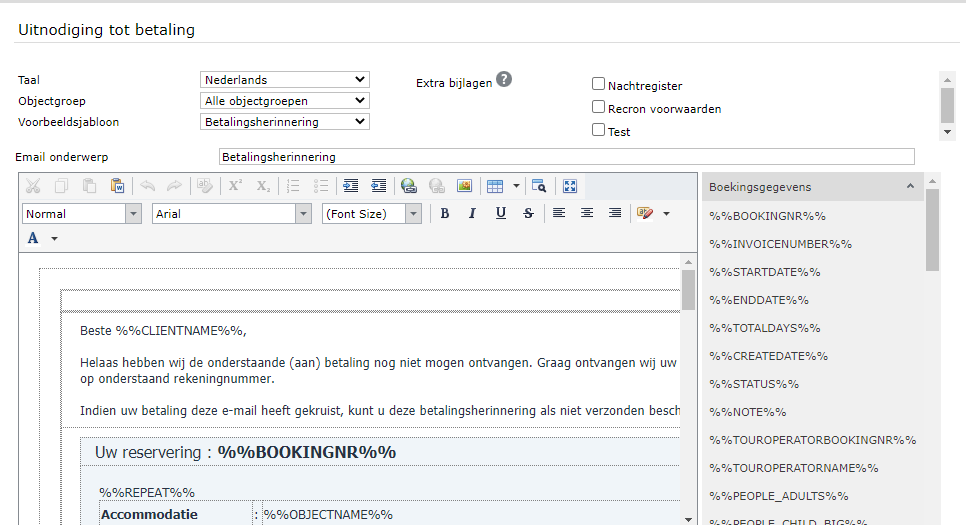Collapse the Boekingsgegevens section
The image size is (966, 525).
910,186
